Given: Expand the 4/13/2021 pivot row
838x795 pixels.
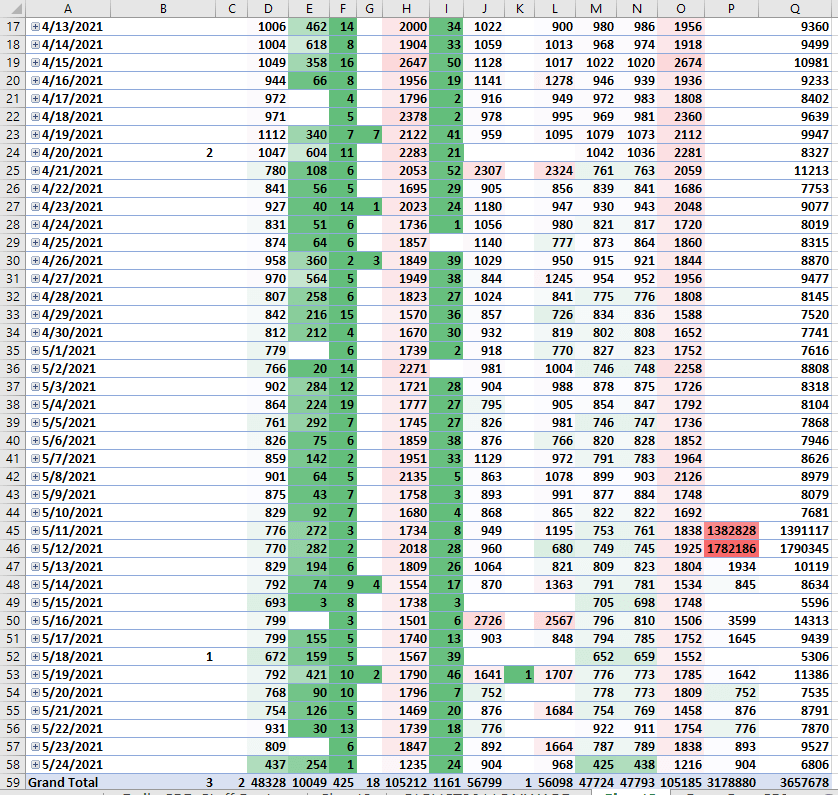Looking at the screenshot, I should point(36,26).
